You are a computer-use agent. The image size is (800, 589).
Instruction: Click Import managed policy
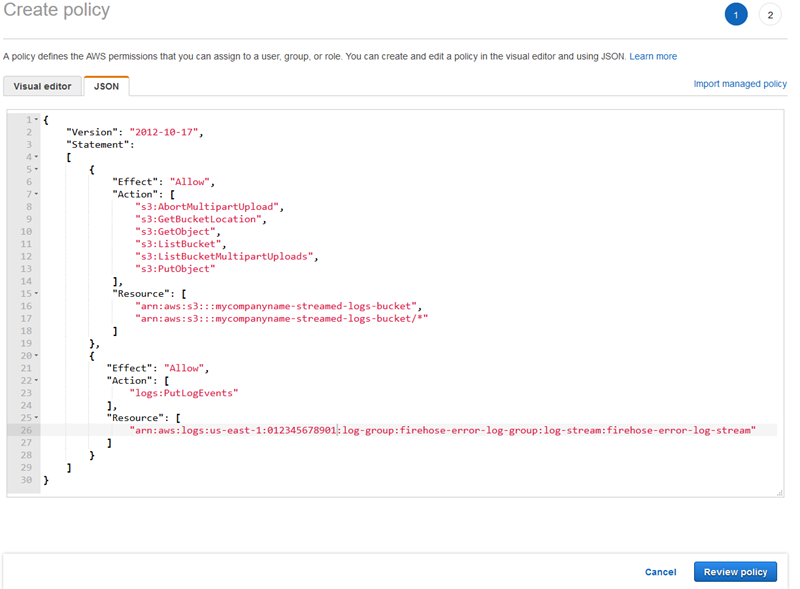click(740, 83)
